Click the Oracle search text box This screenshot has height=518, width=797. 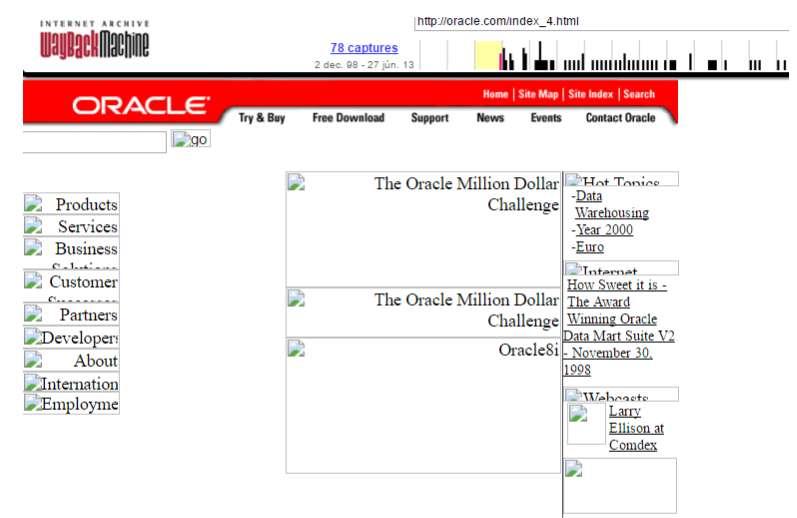click(x=95, y=142)
